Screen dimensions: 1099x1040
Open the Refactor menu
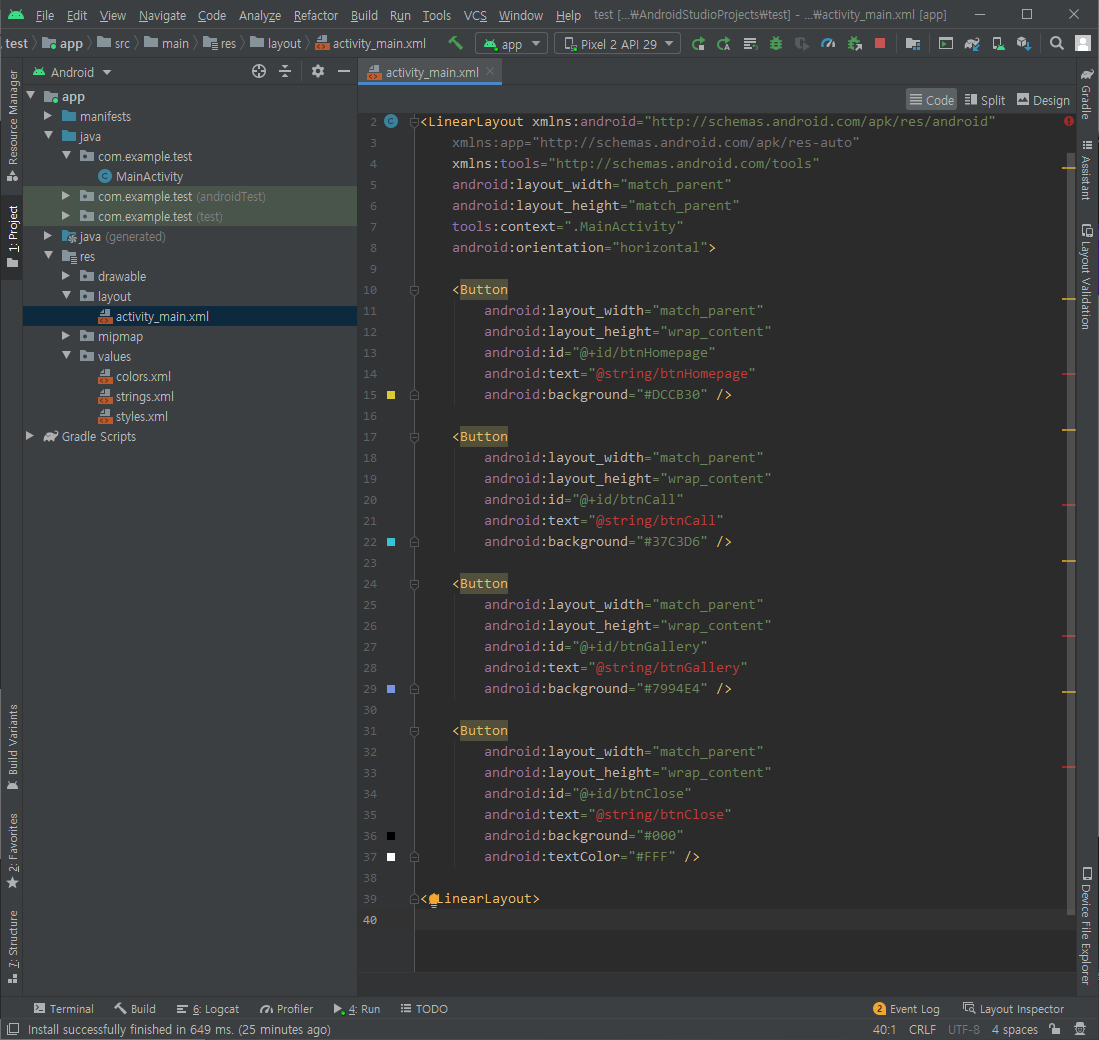[315, 15]
